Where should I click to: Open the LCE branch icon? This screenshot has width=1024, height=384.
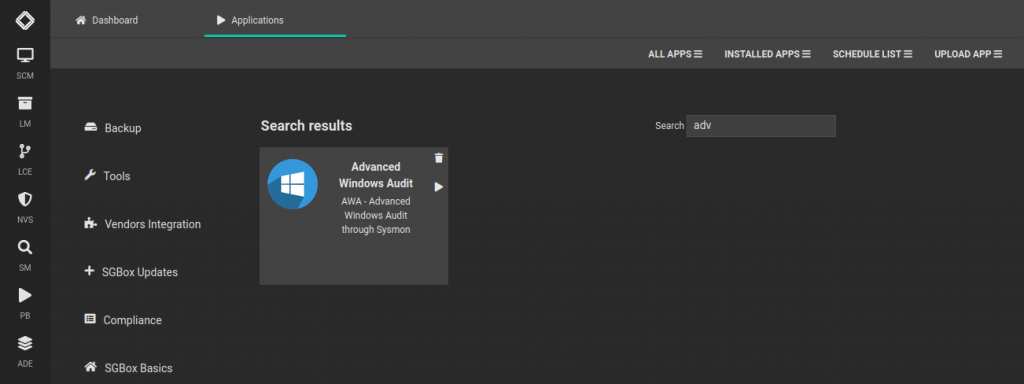25,152
